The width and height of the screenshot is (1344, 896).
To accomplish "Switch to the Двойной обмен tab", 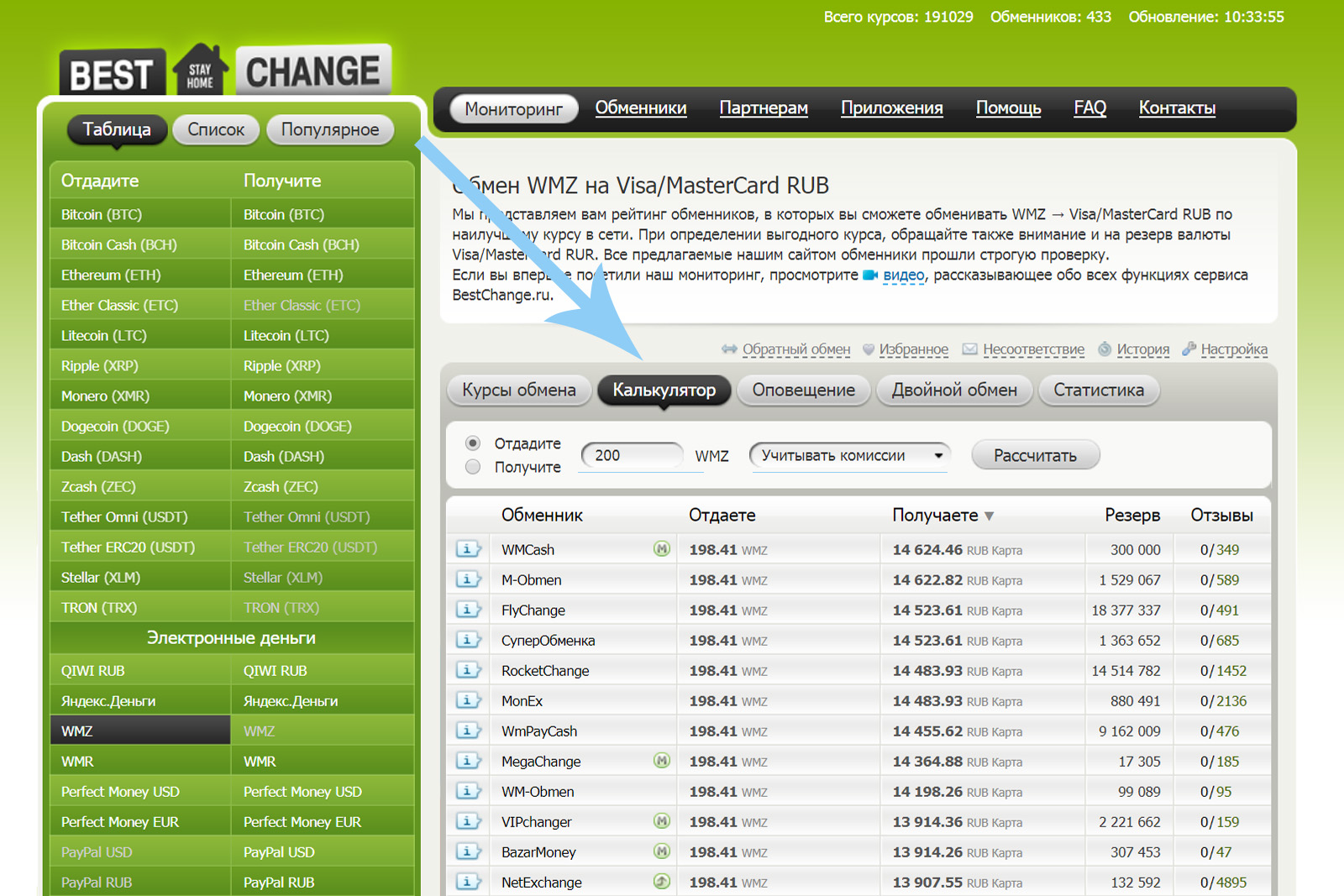I will 954,390.
